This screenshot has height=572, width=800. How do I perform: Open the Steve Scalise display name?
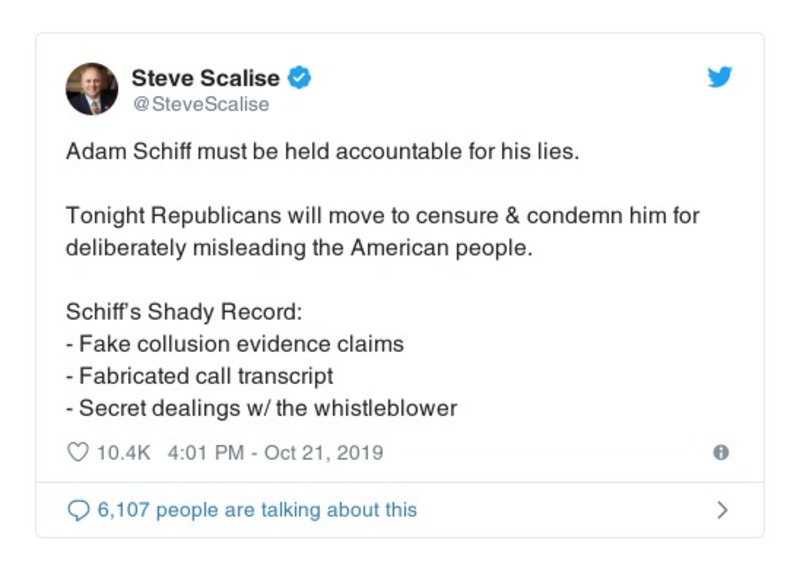[206, 77]
